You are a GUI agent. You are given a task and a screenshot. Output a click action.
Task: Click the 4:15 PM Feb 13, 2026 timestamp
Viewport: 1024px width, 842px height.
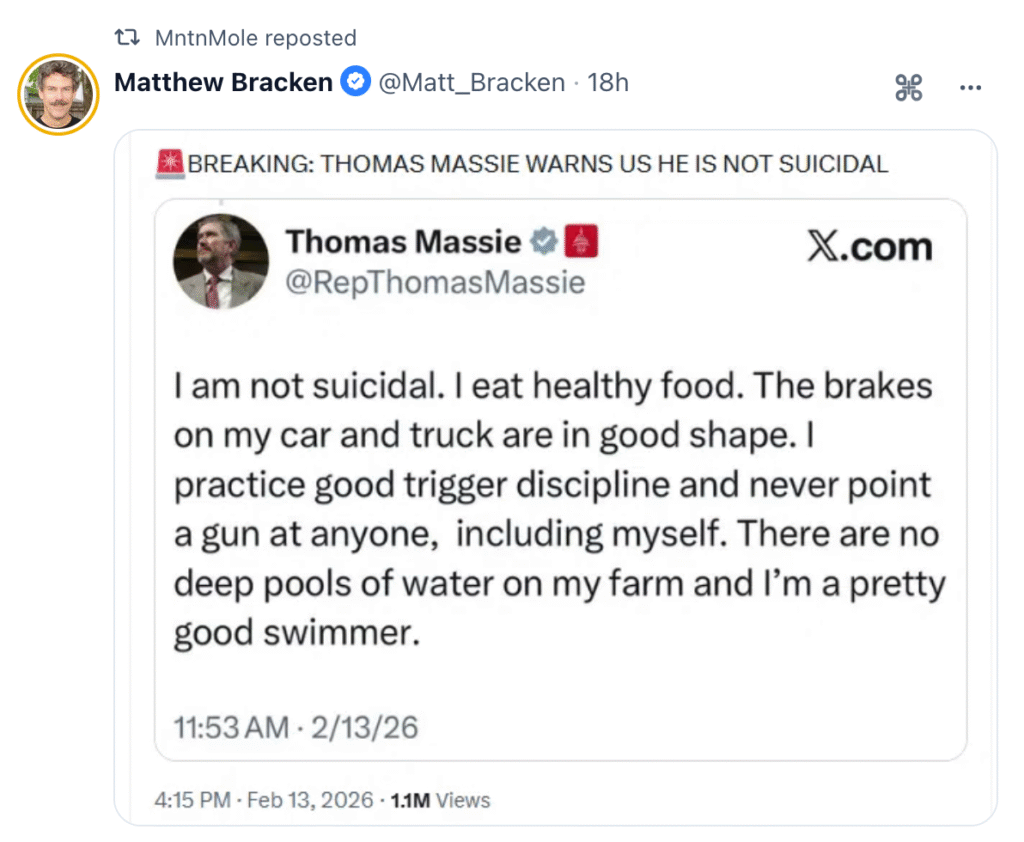(264, 800)
